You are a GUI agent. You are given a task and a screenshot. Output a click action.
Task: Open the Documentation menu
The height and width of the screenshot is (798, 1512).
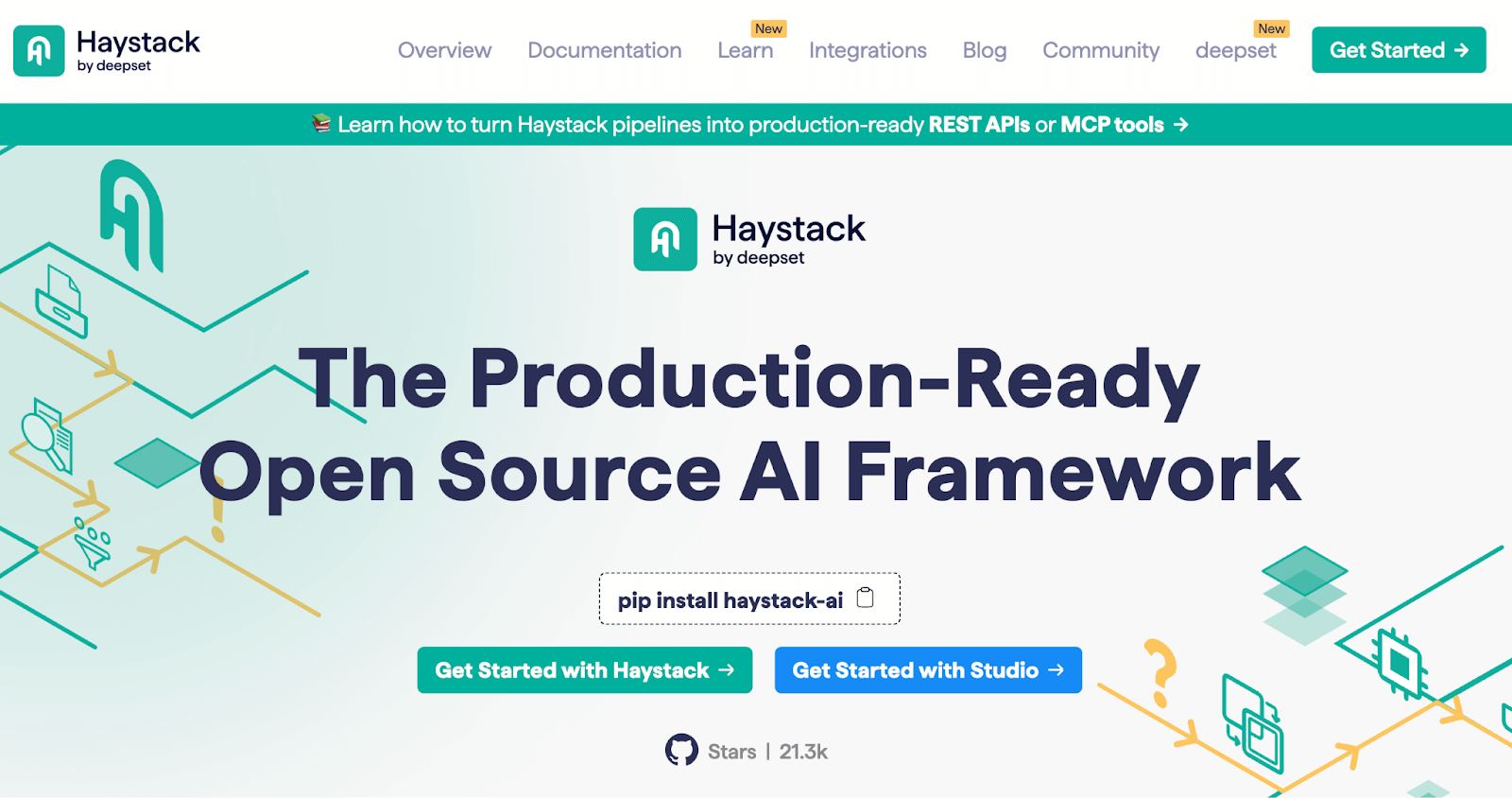(x=604, y=50)
